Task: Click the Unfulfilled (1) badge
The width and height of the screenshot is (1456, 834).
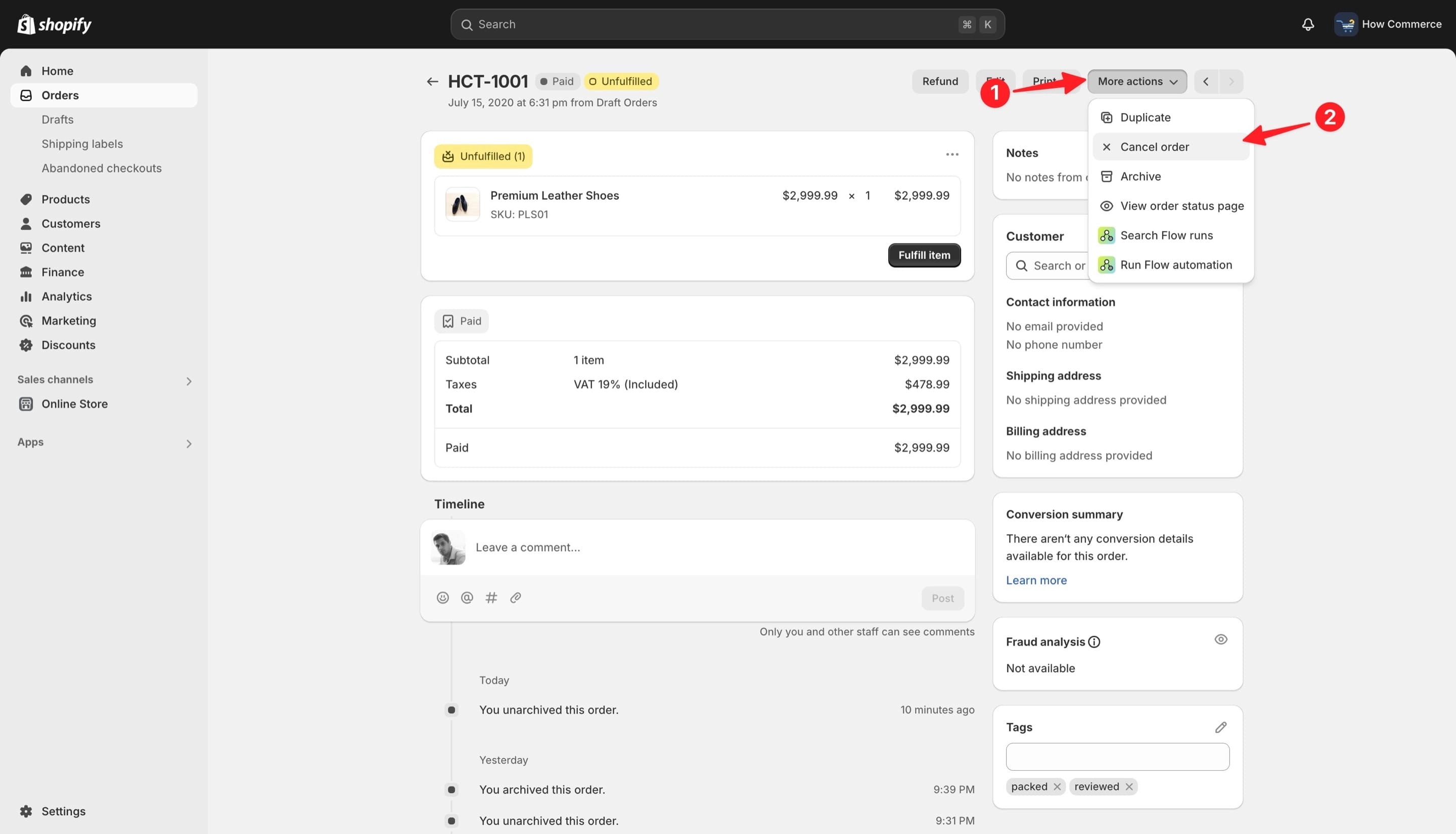Action: pos(483,156)
